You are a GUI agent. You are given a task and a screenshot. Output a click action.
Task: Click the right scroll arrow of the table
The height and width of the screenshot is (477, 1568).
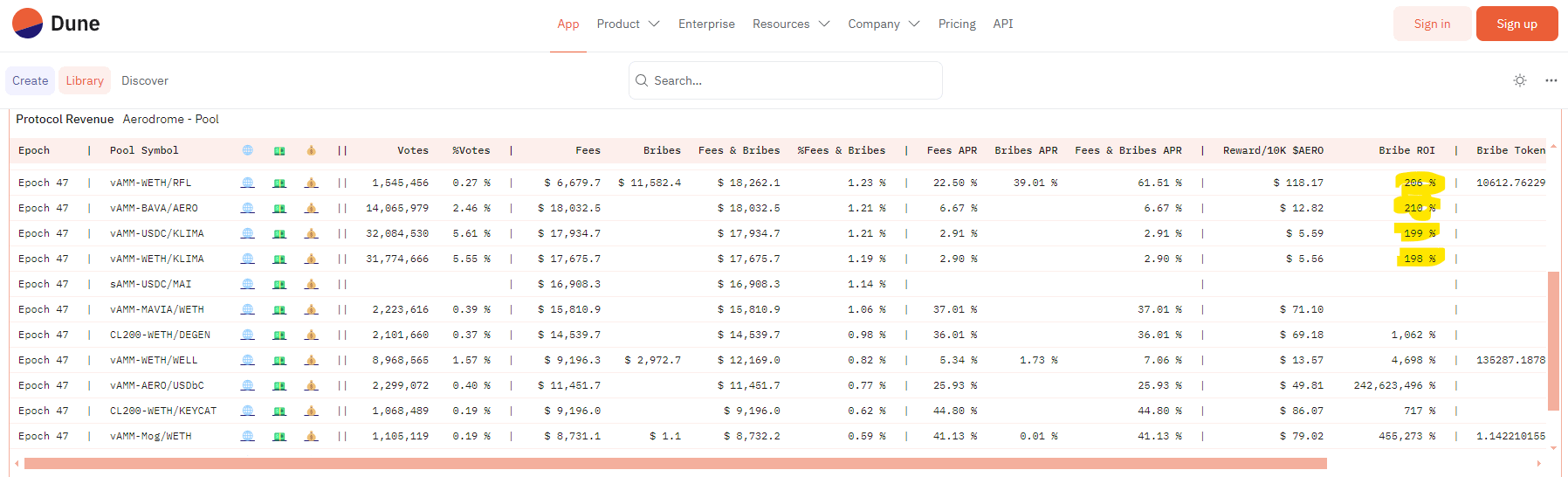(1539, 464)
